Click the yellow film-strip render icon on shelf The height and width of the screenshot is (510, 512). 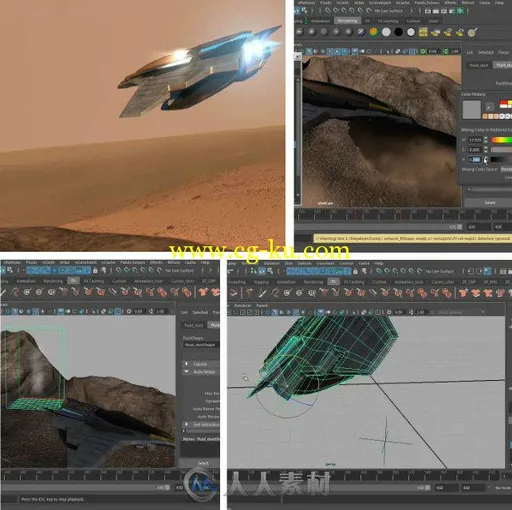click(423, 32)
